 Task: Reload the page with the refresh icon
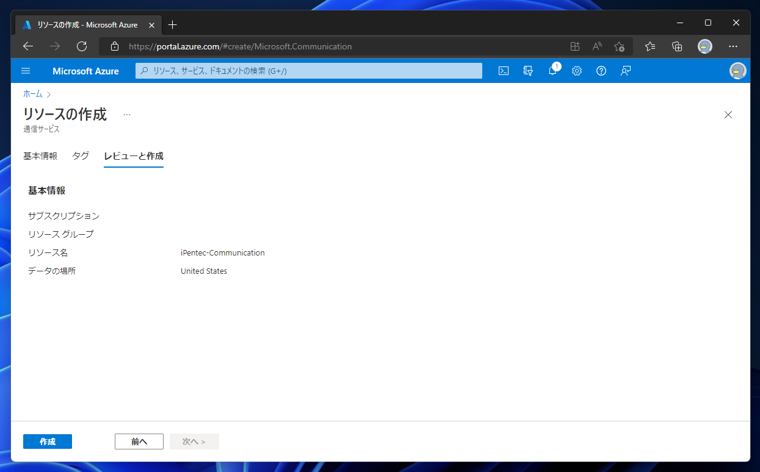tap(81, 47)
